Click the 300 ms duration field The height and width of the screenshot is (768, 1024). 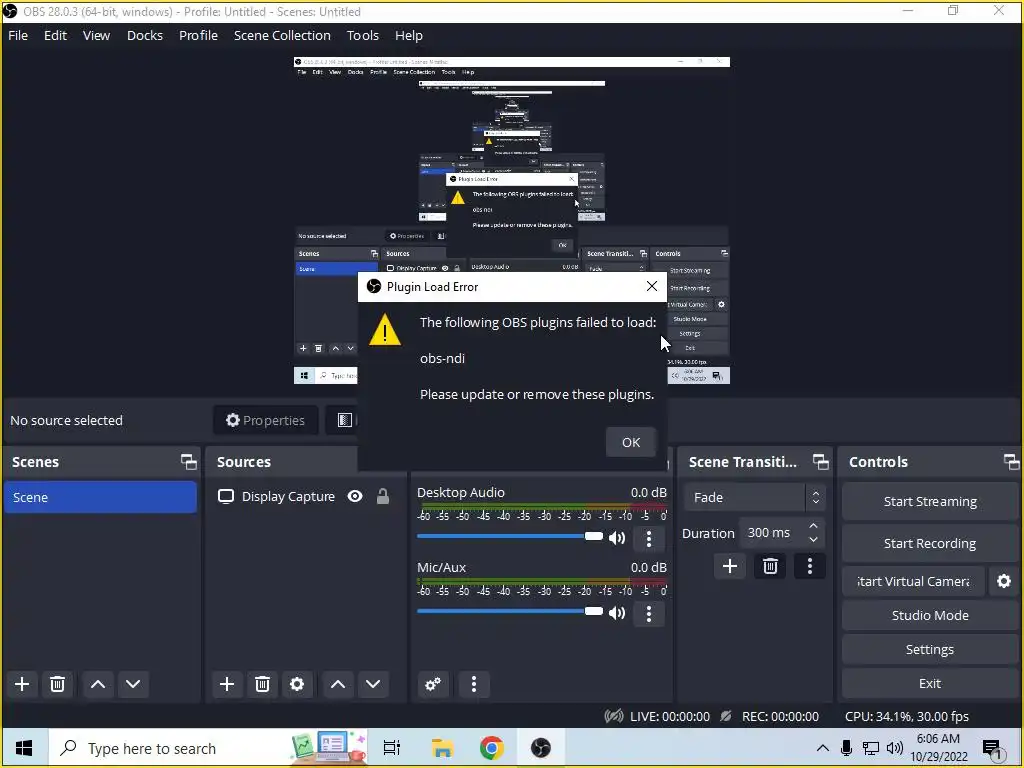point(772,532)
